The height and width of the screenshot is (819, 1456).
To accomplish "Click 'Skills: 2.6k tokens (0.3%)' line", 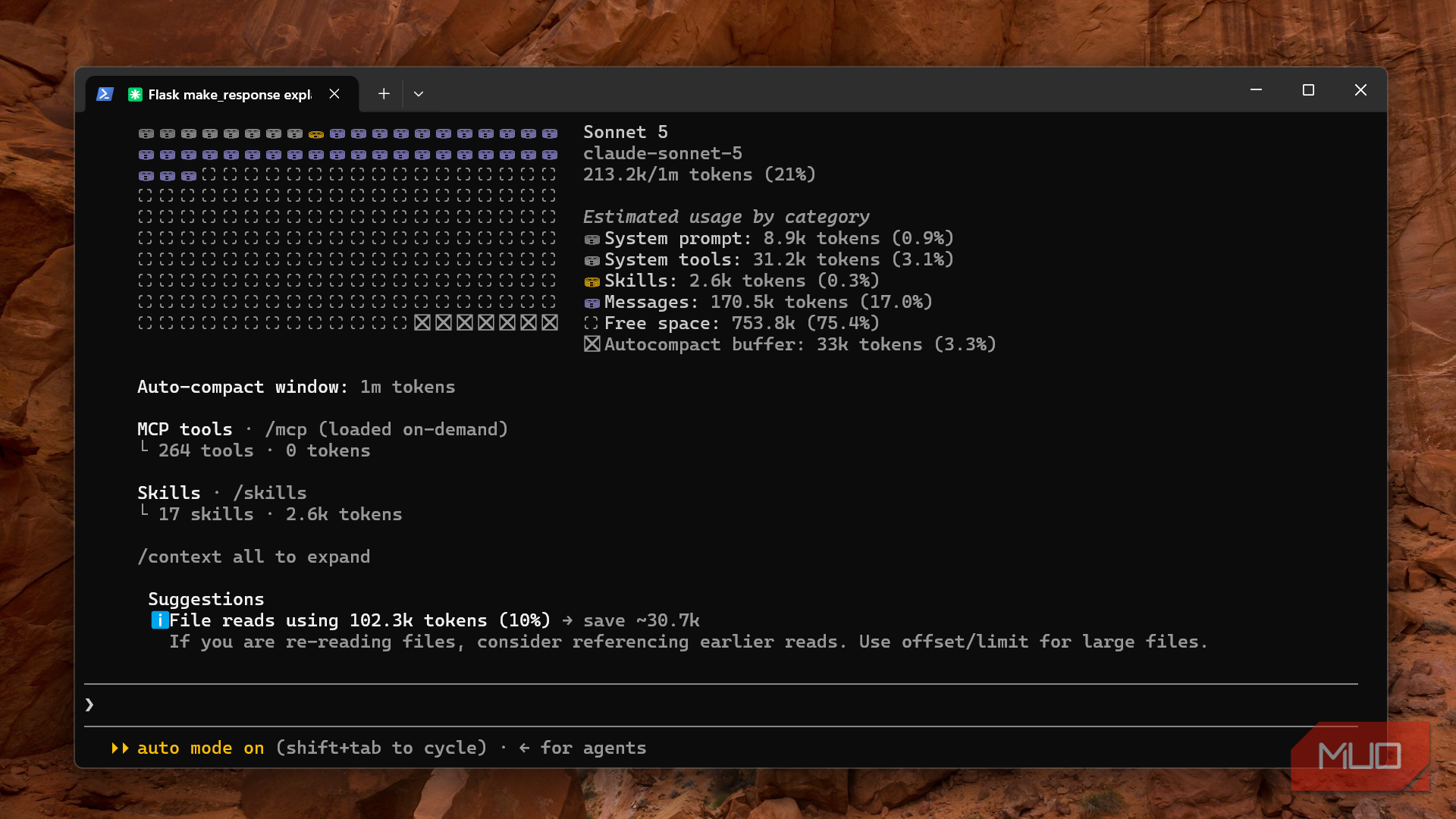I will click(742, 281).
